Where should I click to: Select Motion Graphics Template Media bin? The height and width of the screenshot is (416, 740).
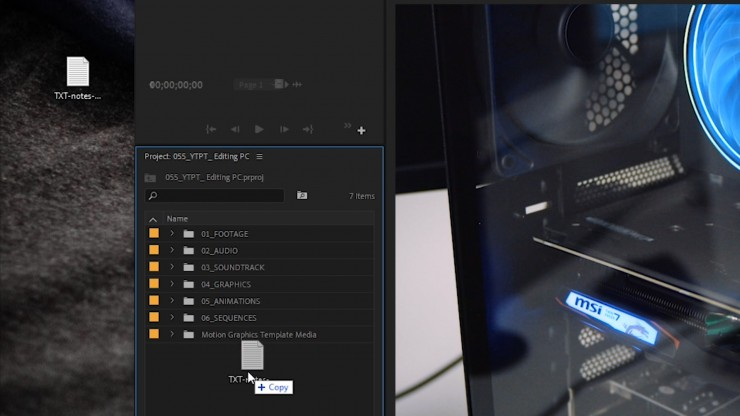(x=258, y=335)
